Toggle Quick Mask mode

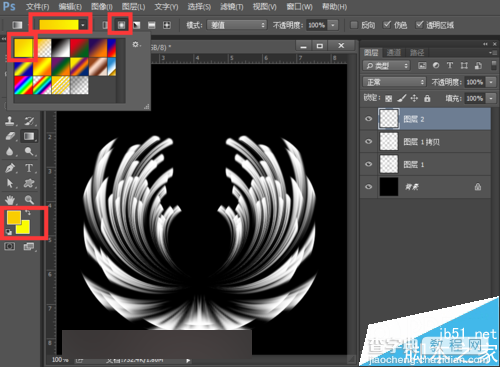coord(10,246)
